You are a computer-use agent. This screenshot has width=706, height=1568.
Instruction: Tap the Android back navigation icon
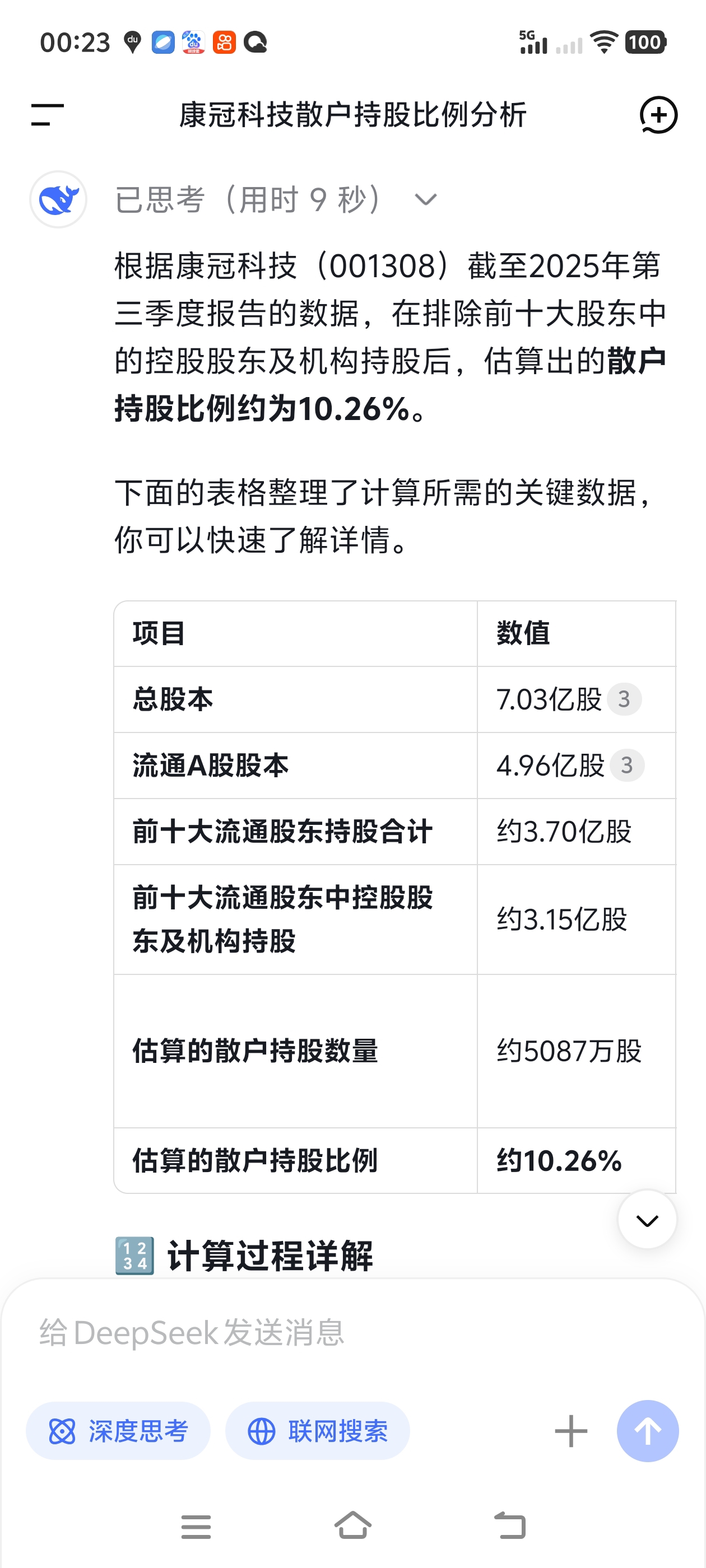point(509,1525)
